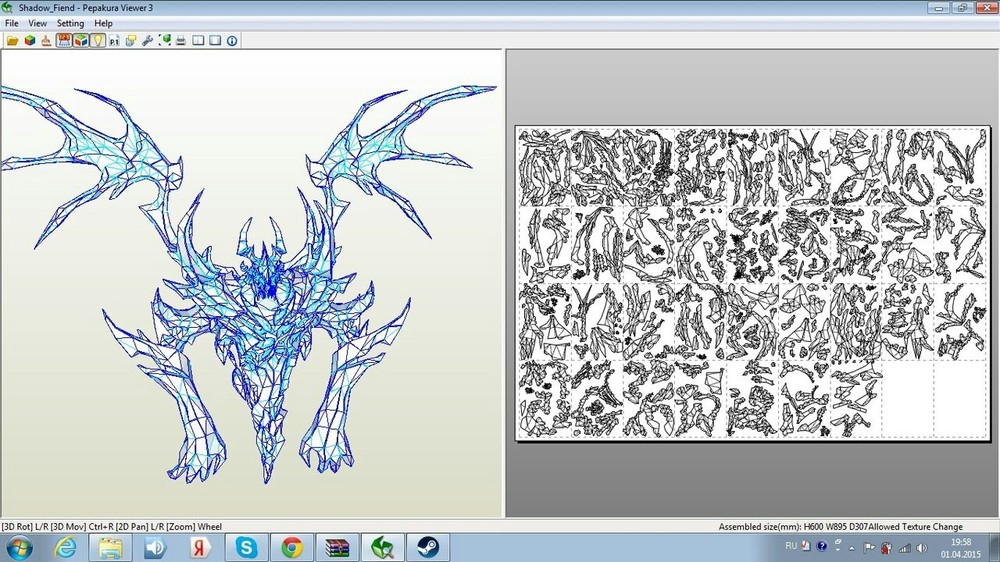Click the blue information icon
This screenshot has width=1000, height=562.
tap(232, 40)
